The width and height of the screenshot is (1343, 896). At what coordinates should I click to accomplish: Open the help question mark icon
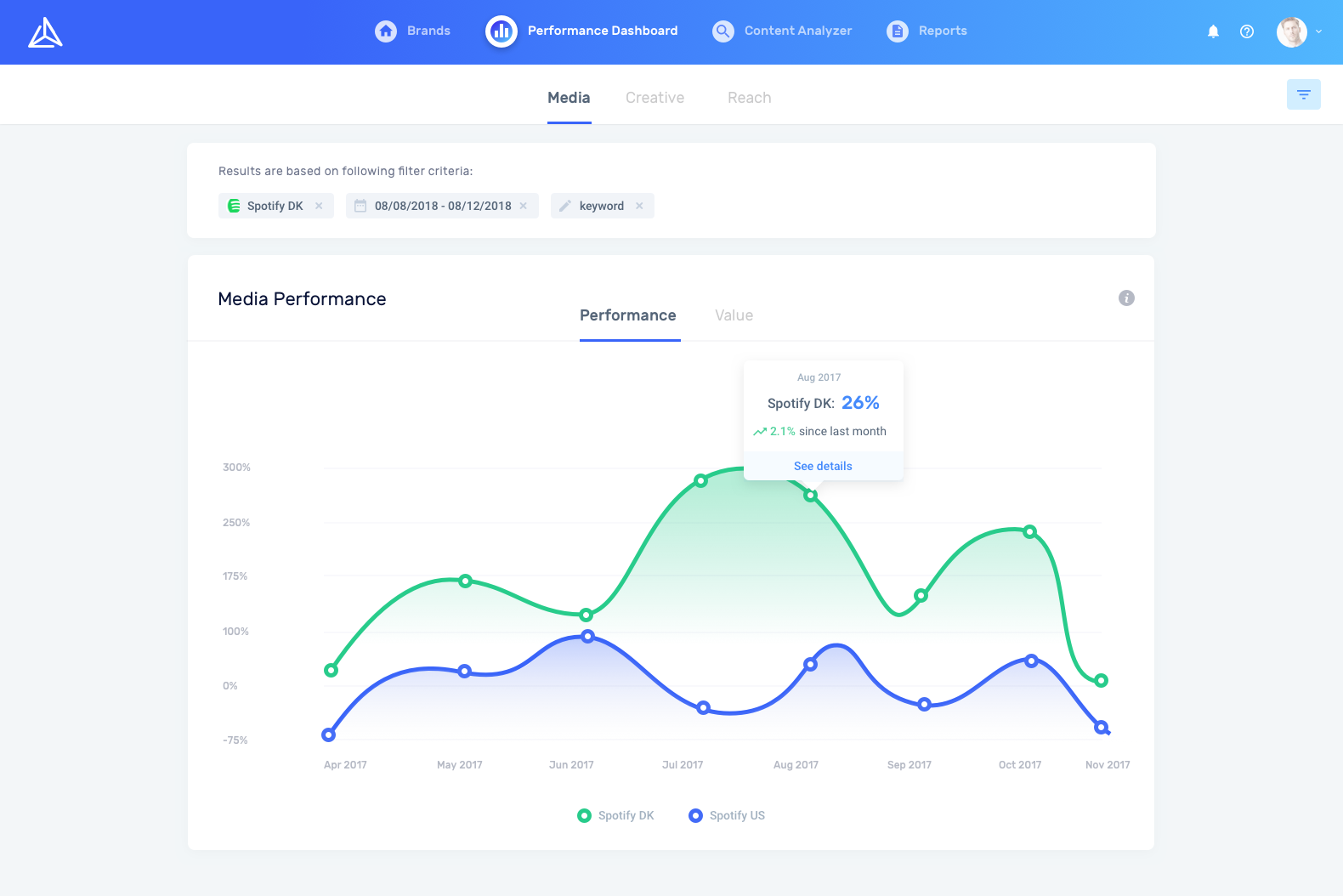[1247, 31]
